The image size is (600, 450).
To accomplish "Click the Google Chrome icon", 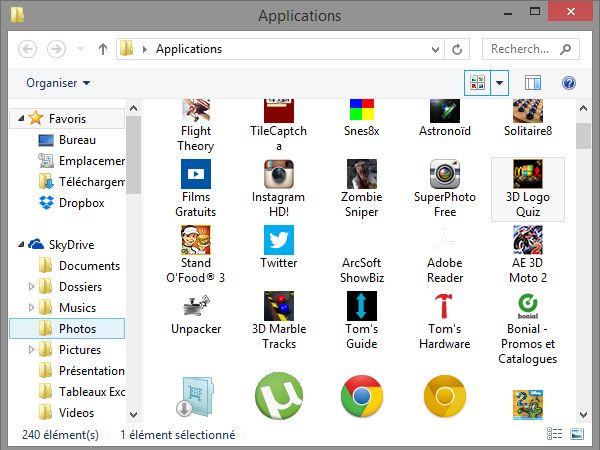I will pyautogui.click(x=362, y=396).
